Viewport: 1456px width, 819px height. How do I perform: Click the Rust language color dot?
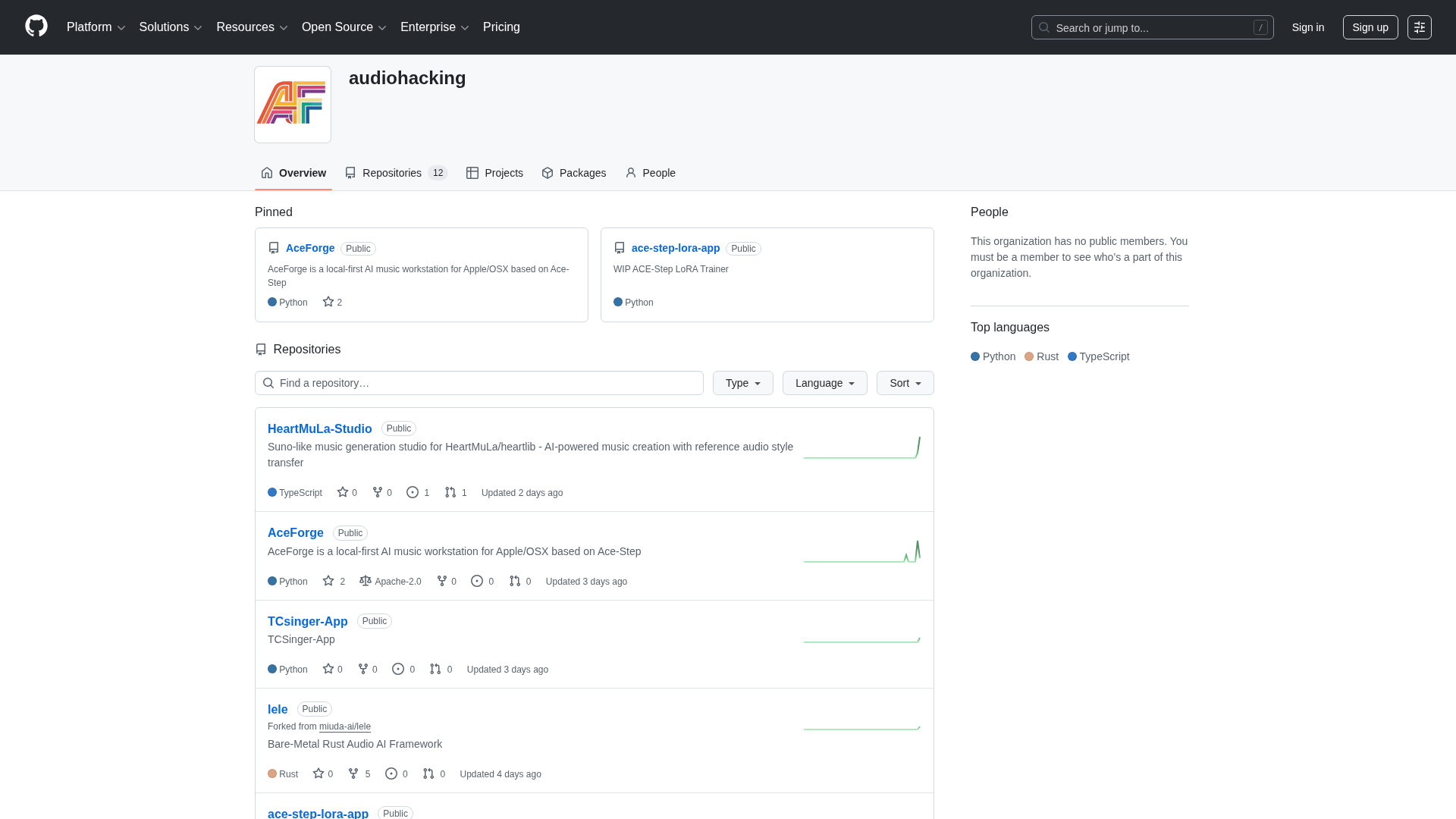1029,356
